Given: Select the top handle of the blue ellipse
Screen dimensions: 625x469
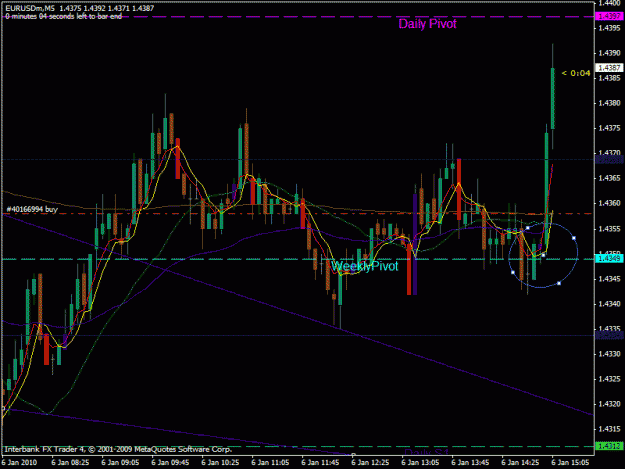Looking at the screenshot, I should (528, 228).
